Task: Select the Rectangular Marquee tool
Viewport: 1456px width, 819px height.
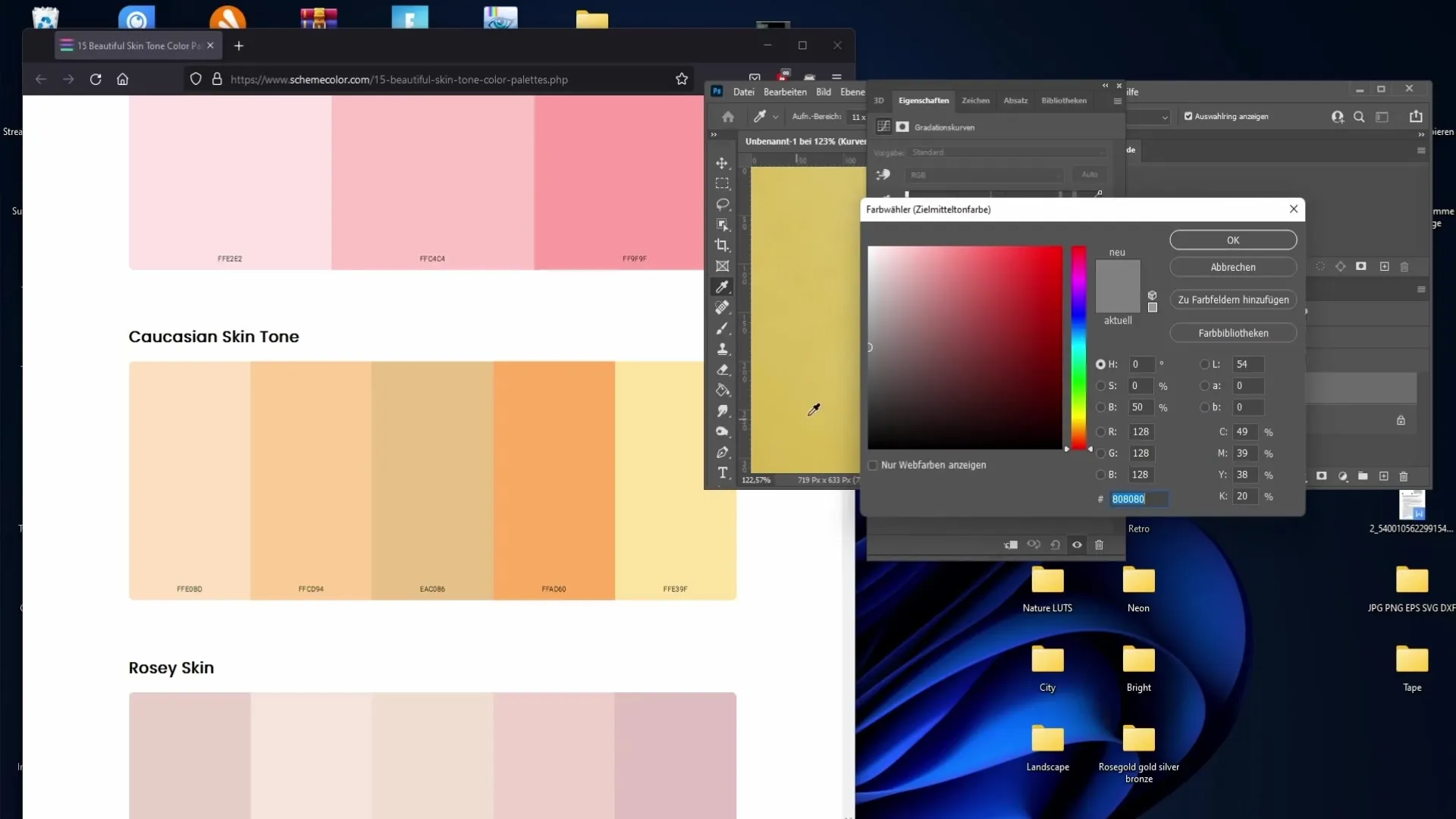Action: point(722,184)
